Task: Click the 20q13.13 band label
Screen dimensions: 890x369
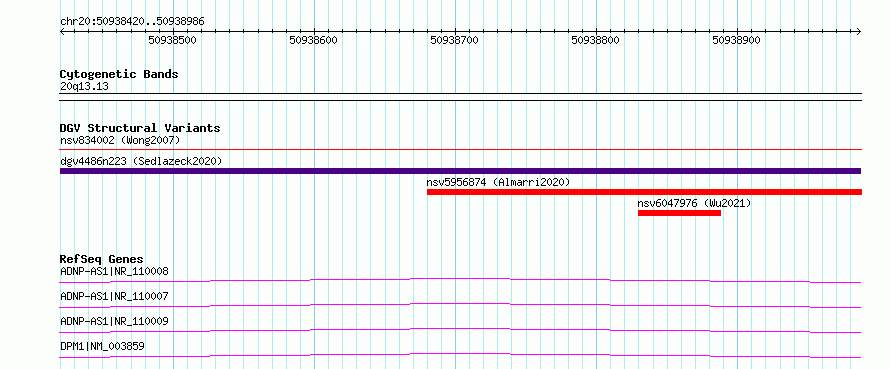Action: pyautogui.click(x=84, y=87)
